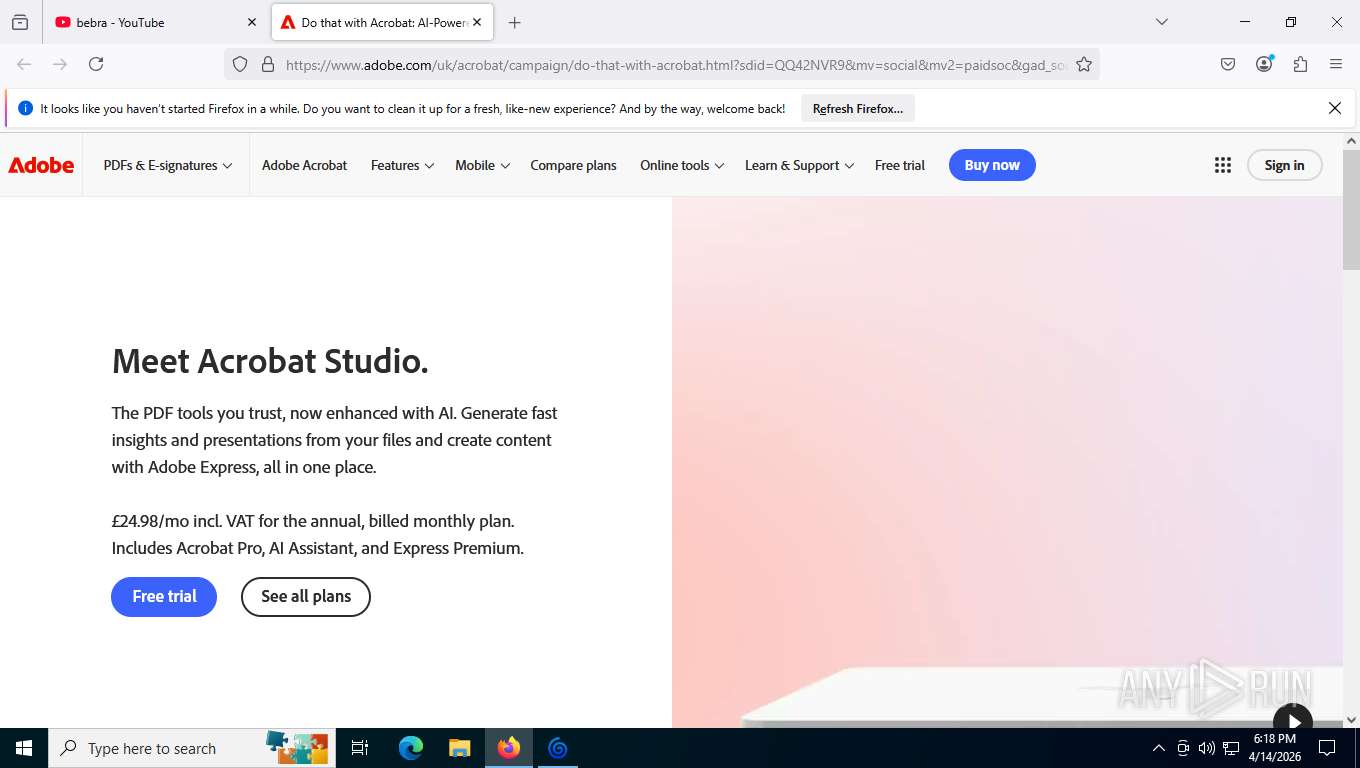Show hidden system tray icons
This screenshot has height=768, width=1360.
click(x=1158, y=748)
